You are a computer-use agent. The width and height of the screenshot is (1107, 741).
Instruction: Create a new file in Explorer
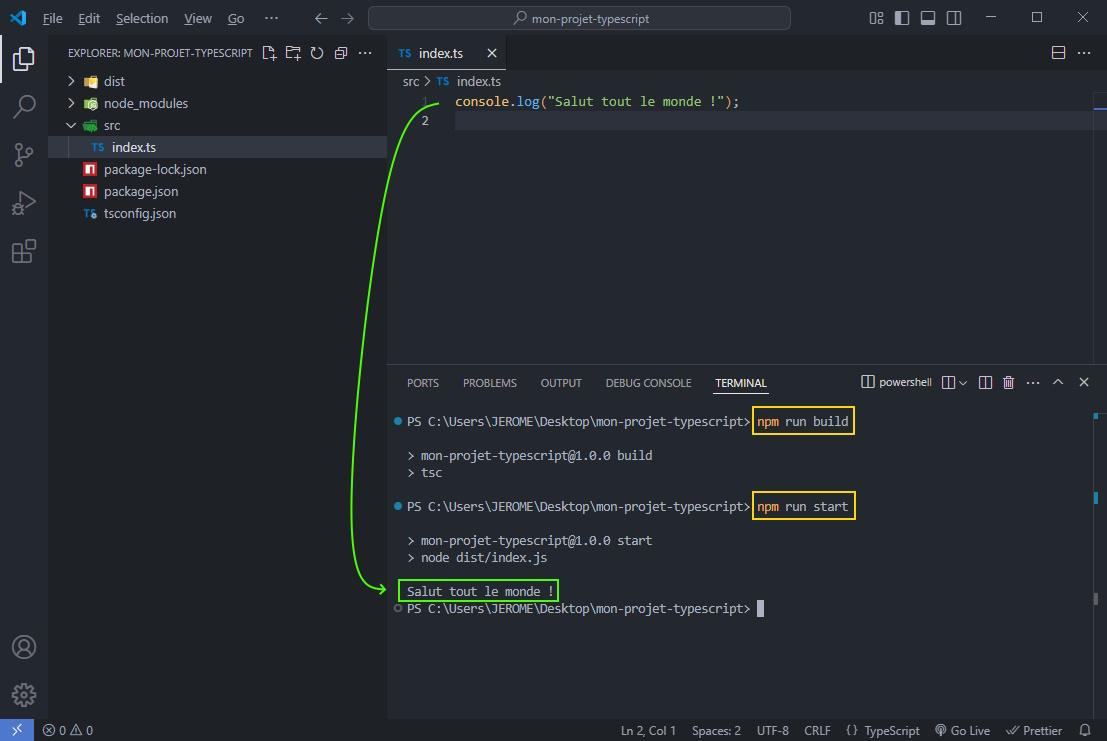[269, 53]
